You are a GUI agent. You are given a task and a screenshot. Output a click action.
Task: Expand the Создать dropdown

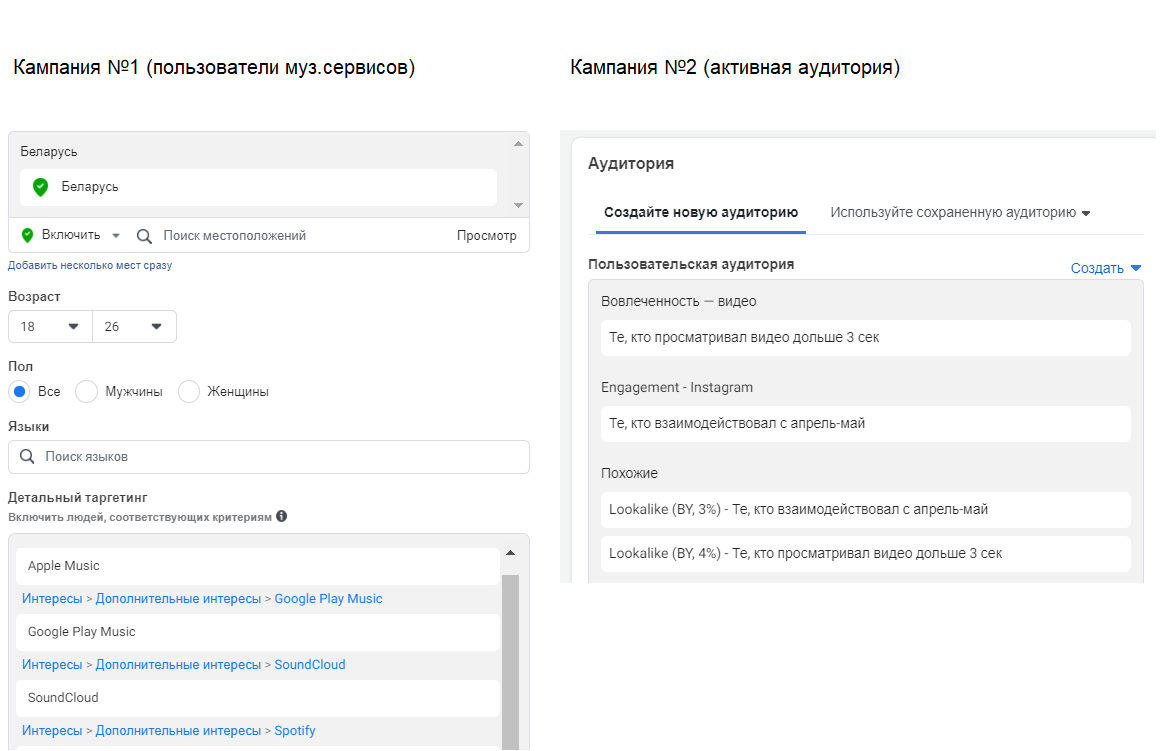pyautogui.click(x=1106, y=269)
